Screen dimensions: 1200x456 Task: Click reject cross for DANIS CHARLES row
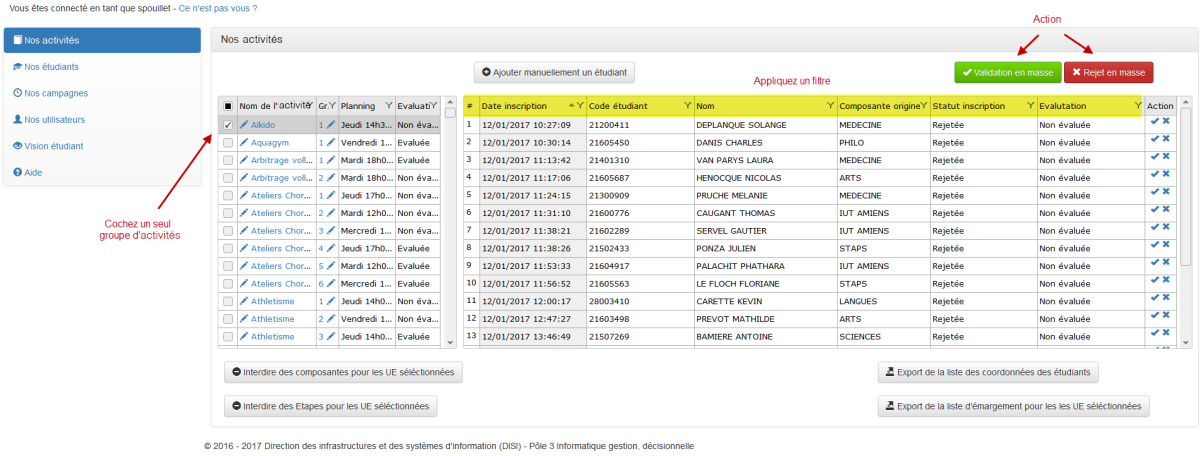tap(1166, 143)
